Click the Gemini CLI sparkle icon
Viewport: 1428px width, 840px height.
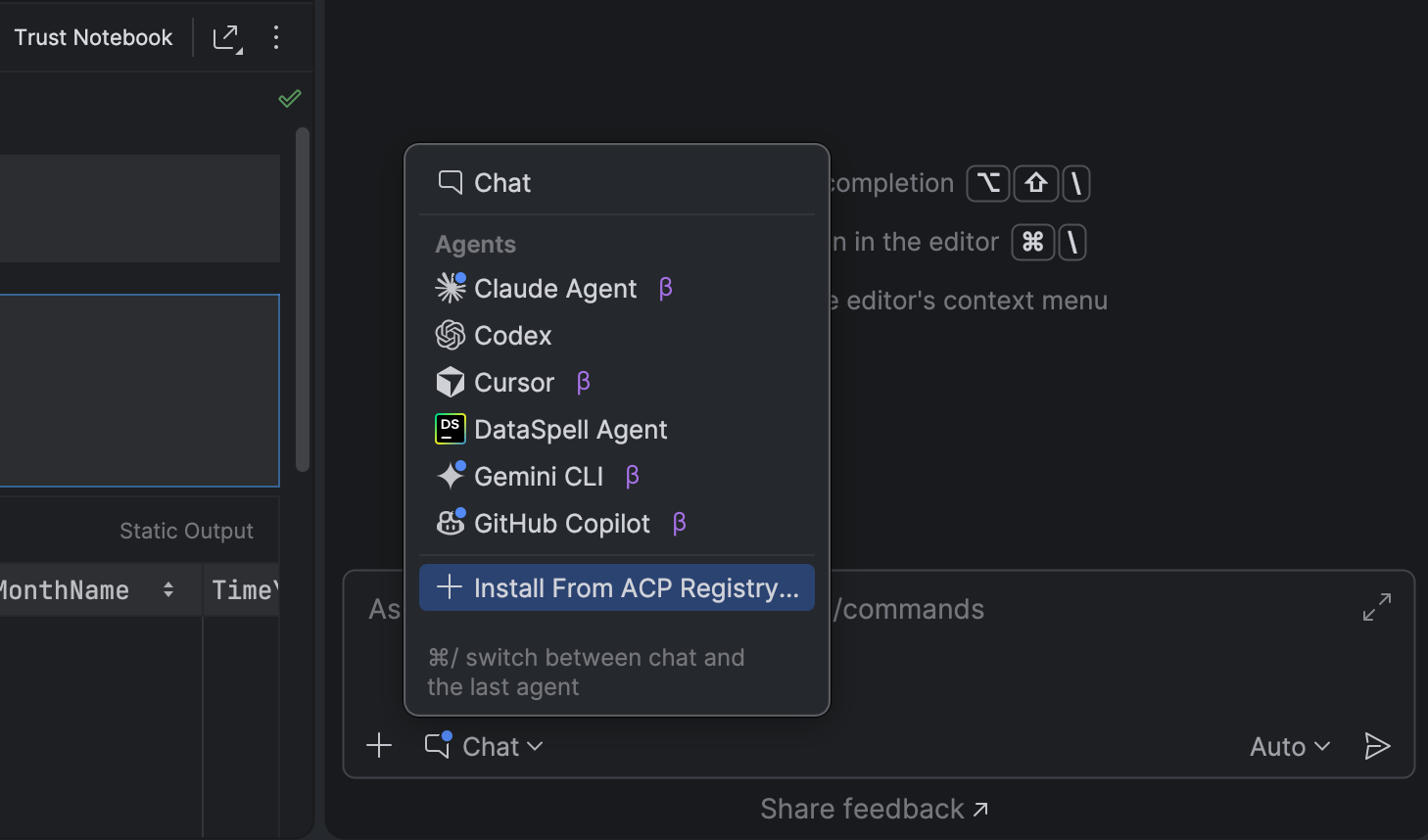point(451,476)
